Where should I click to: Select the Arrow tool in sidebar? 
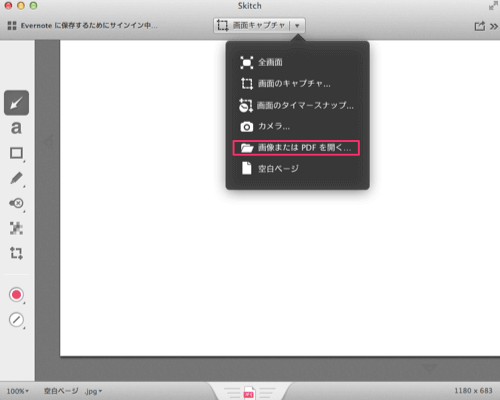(16, 103)
